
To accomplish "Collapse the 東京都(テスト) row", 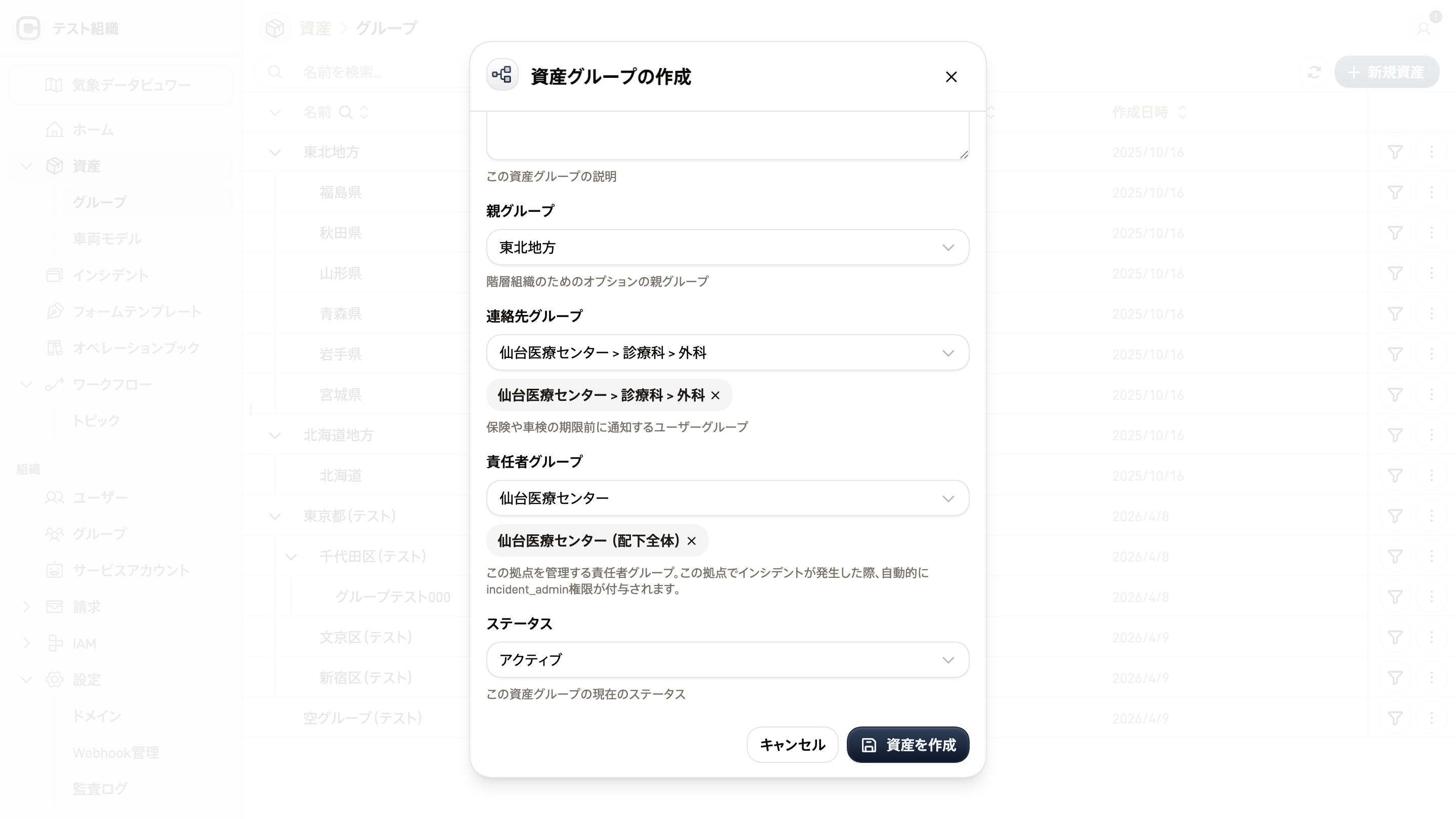I will click(x=275, y=517).
